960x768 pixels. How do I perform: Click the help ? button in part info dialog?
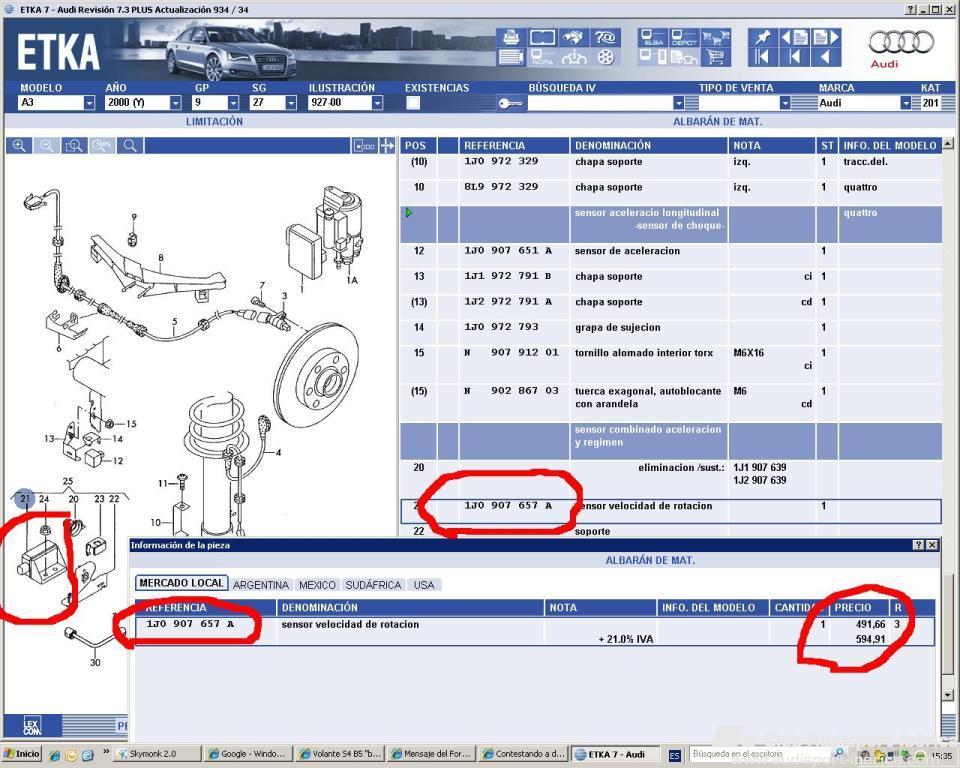pos(918,545)
